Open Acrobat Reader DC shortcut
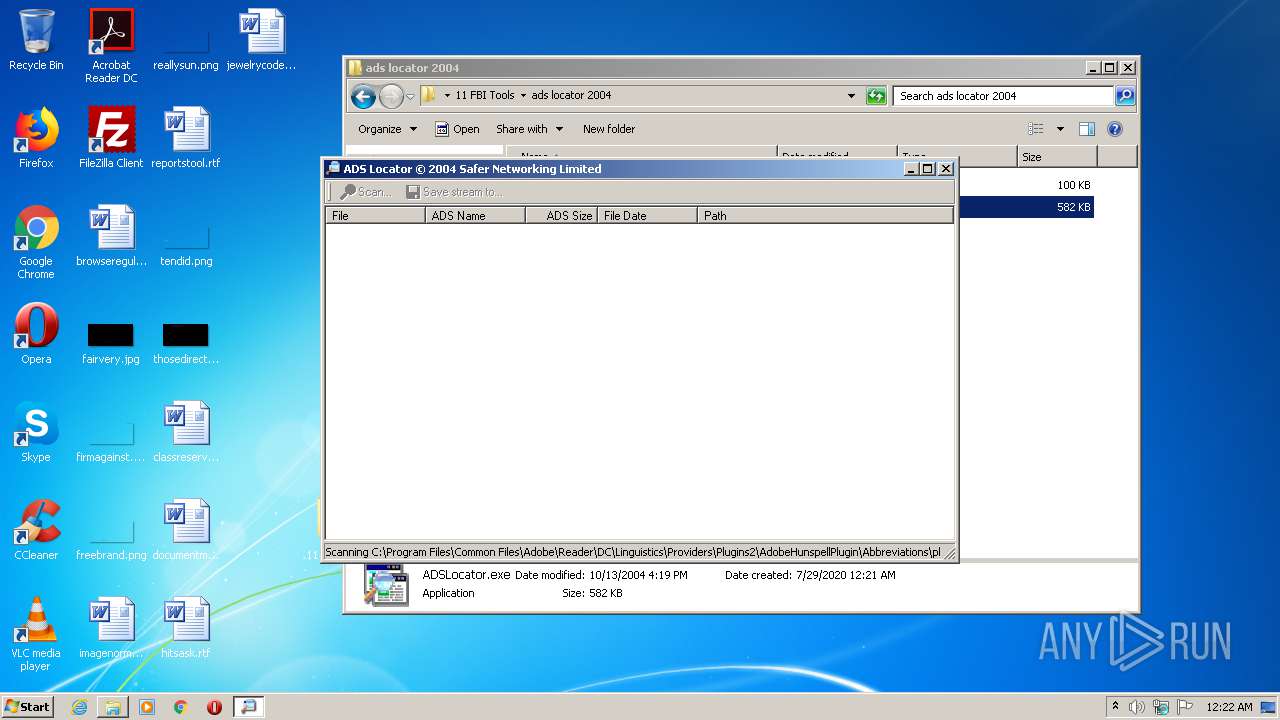 [x=111, y=46]
